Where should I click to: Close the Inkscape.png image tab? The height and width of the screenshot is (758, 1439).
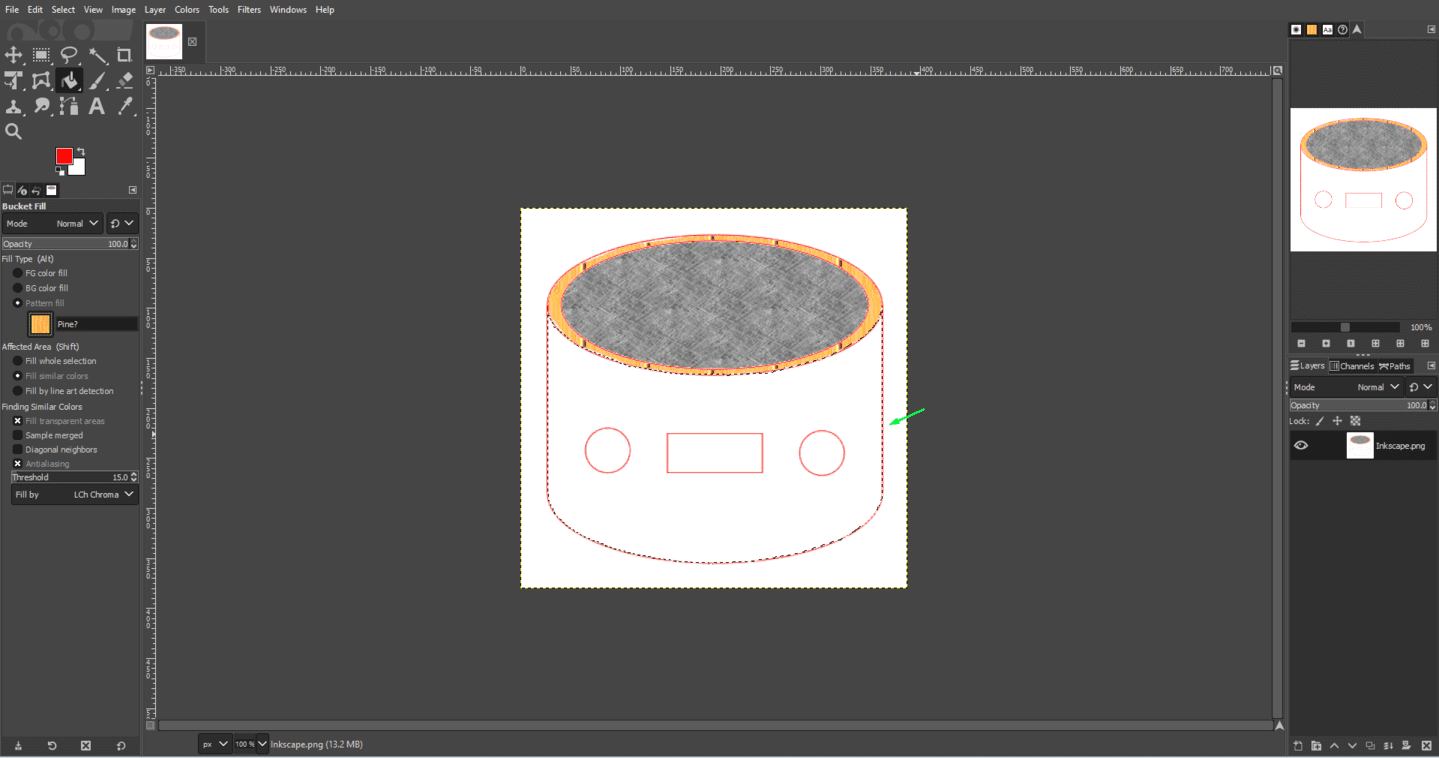[192, 42]
